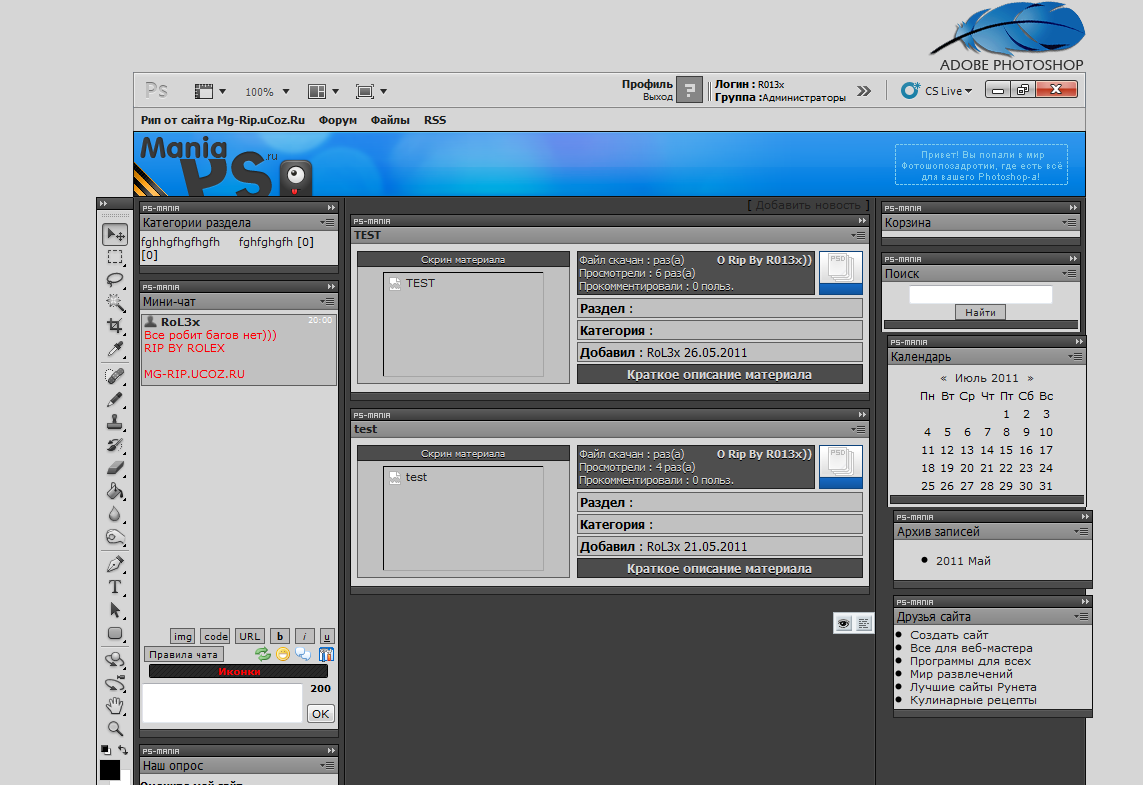Viewport: 1143px width, 785px height.
Task: Select the Move tool
Action: [x=115, y=234]
